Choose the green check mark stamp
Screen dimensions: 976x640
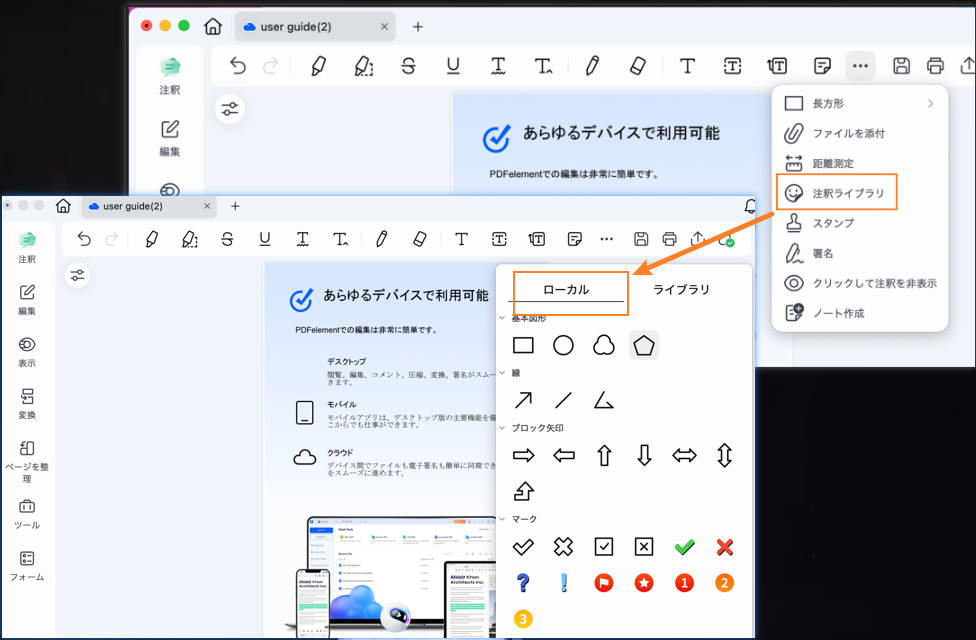(684, 546)
